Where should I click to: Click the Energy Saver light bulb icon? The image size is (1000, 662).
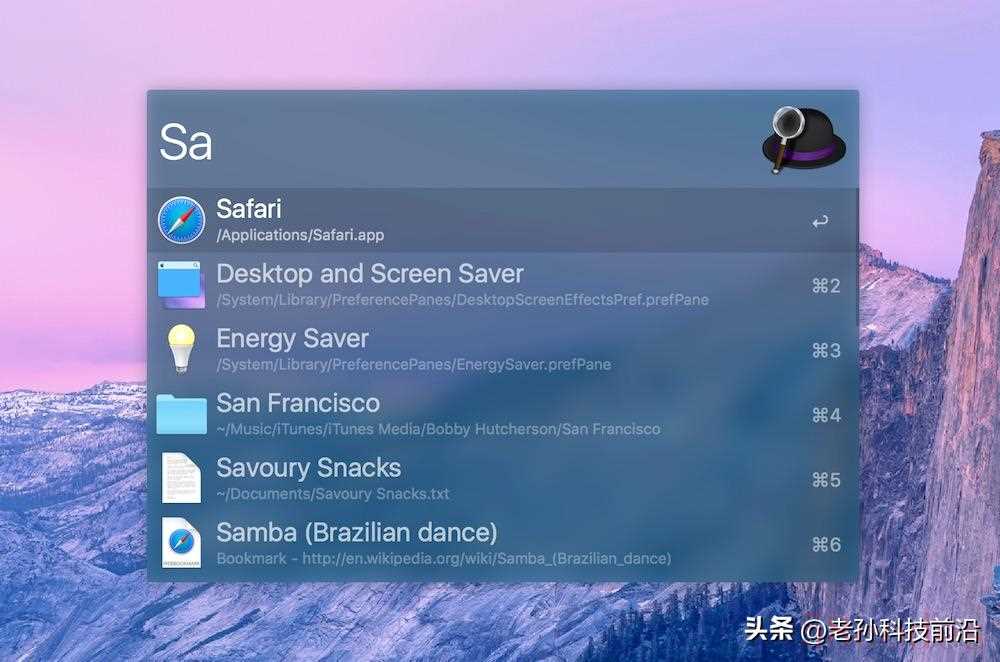click(x=181, y=349)
